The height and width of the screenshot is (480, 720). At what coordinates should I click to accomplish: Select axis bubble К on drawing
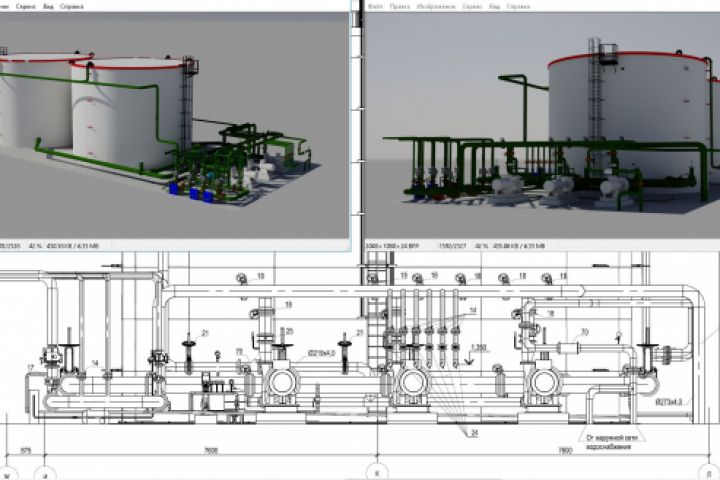[377, 473]
